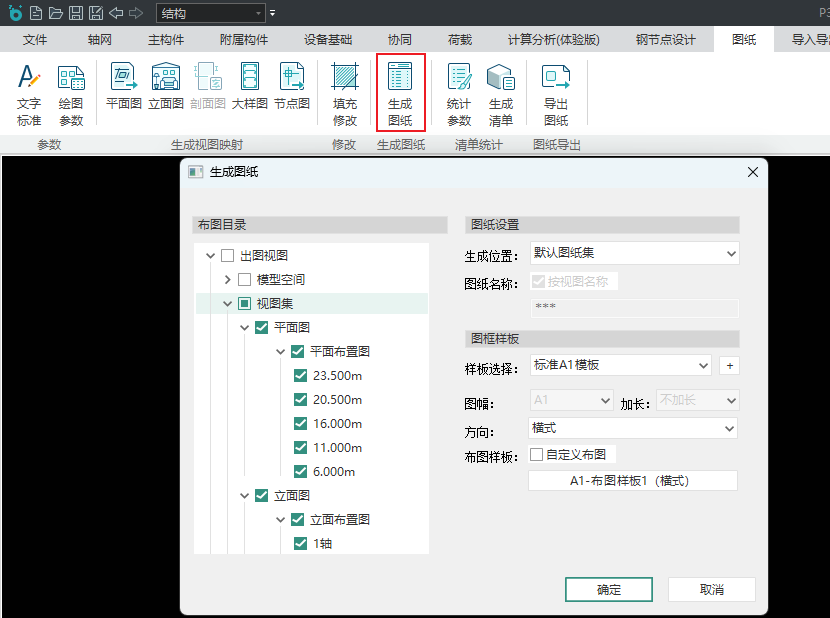Click the A1-布图样板1 (横式) template field

[632, 481]
